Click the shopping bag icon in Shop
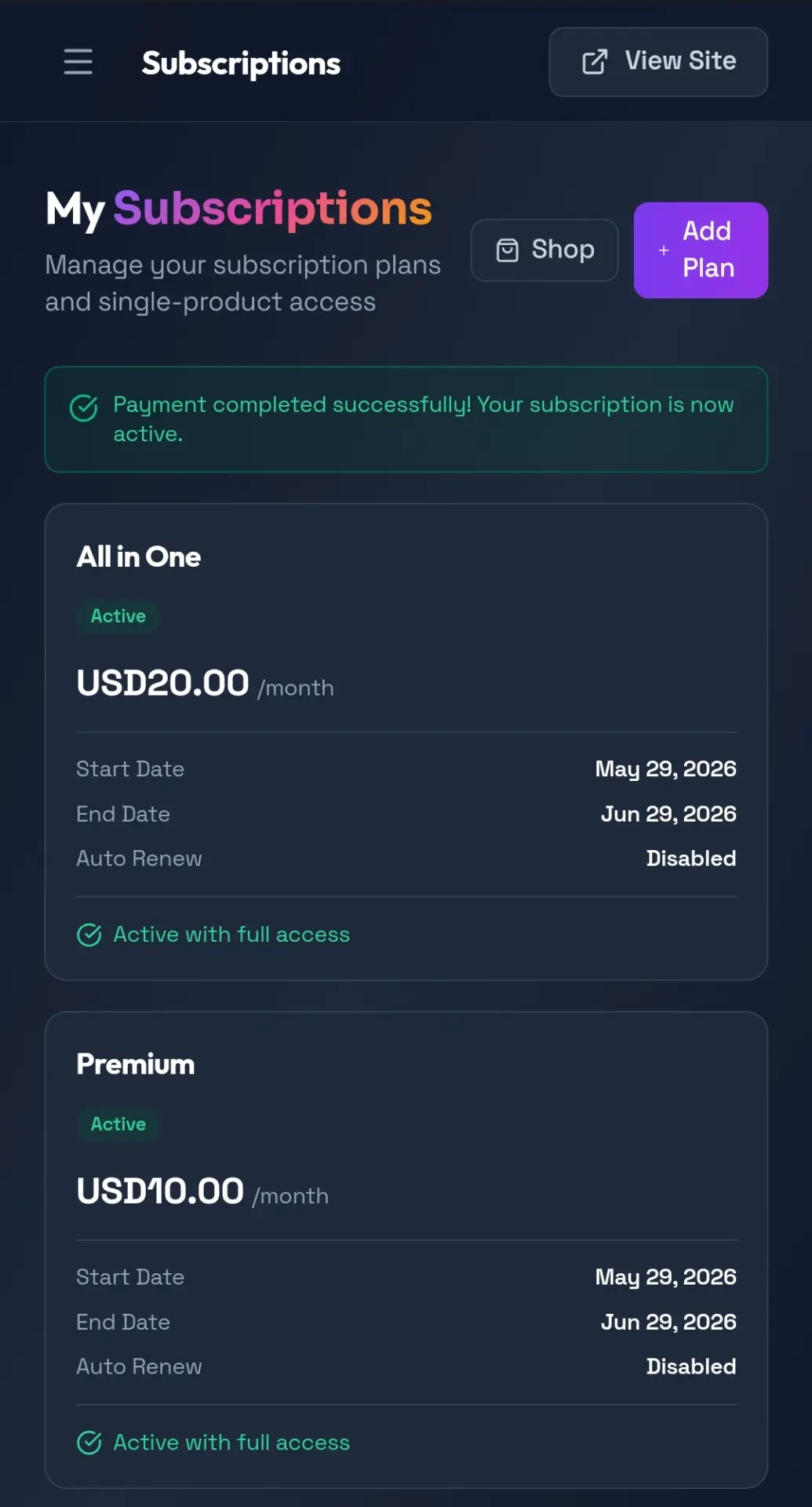This screenshot has height=1507, width=812. [508, 250]
